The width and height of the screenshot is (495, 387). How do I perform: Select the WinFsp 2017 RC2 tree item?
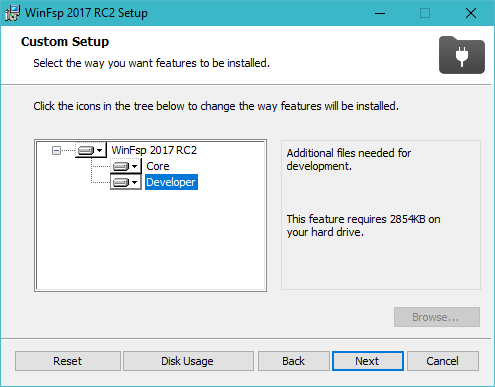click(x=154, y=150)
